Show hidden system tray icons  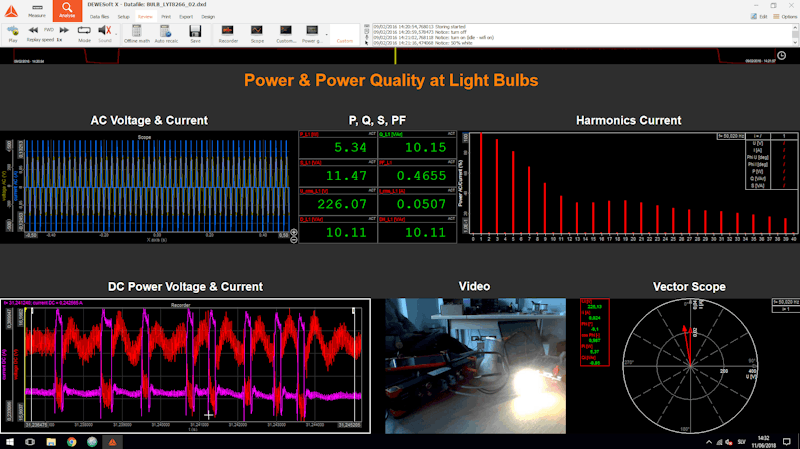pos(709,442)
